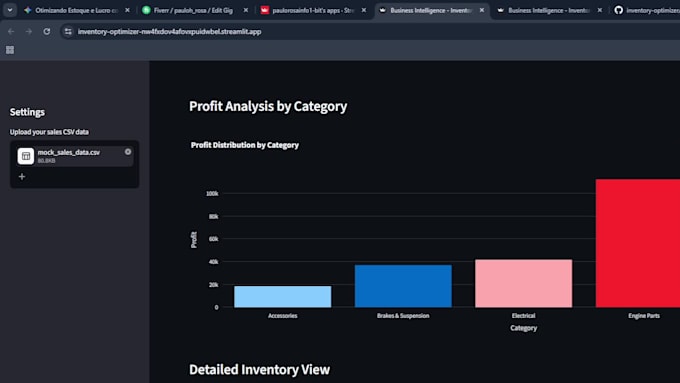
Task: Click the 100k y-axis tick label
Action: [212, 193]
